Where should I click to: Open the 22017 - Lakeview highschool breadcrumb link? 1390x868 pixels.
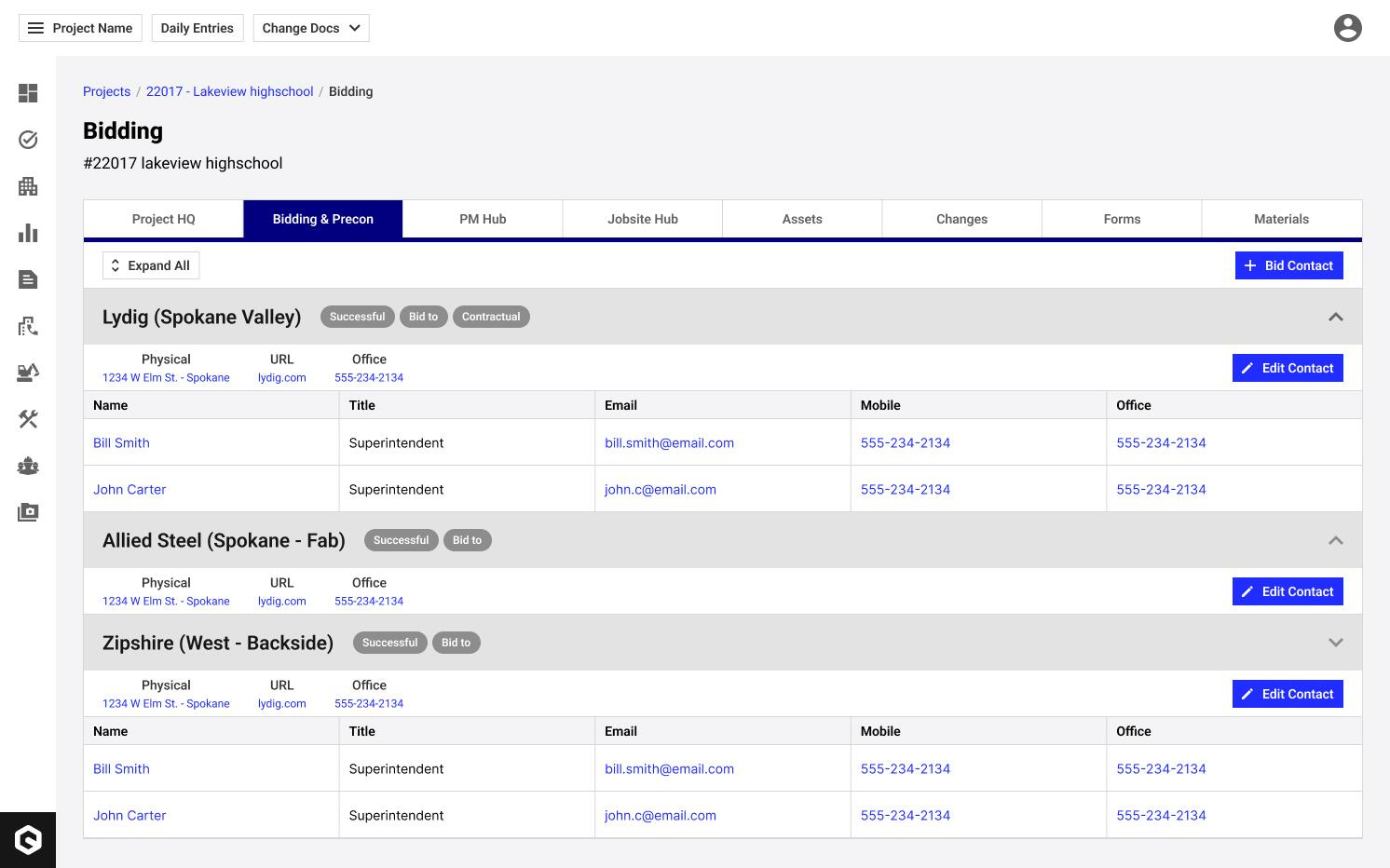(229, 91)
